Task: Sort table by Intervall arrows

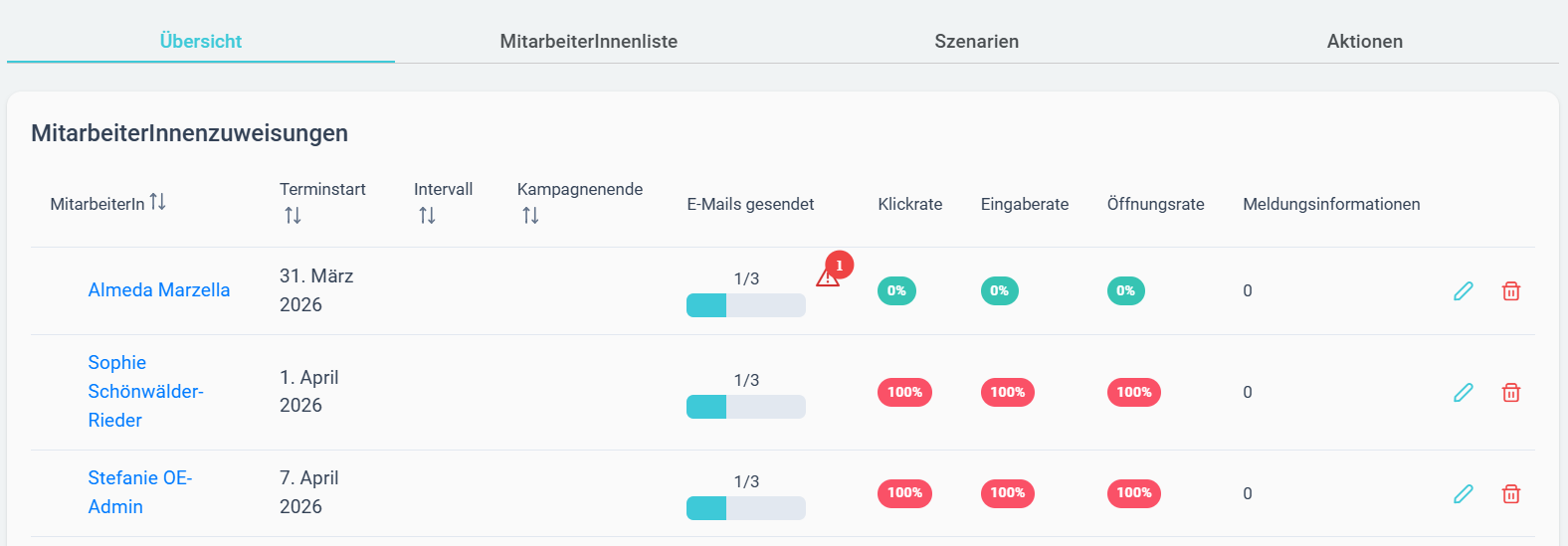Action: tap(427, 215)
